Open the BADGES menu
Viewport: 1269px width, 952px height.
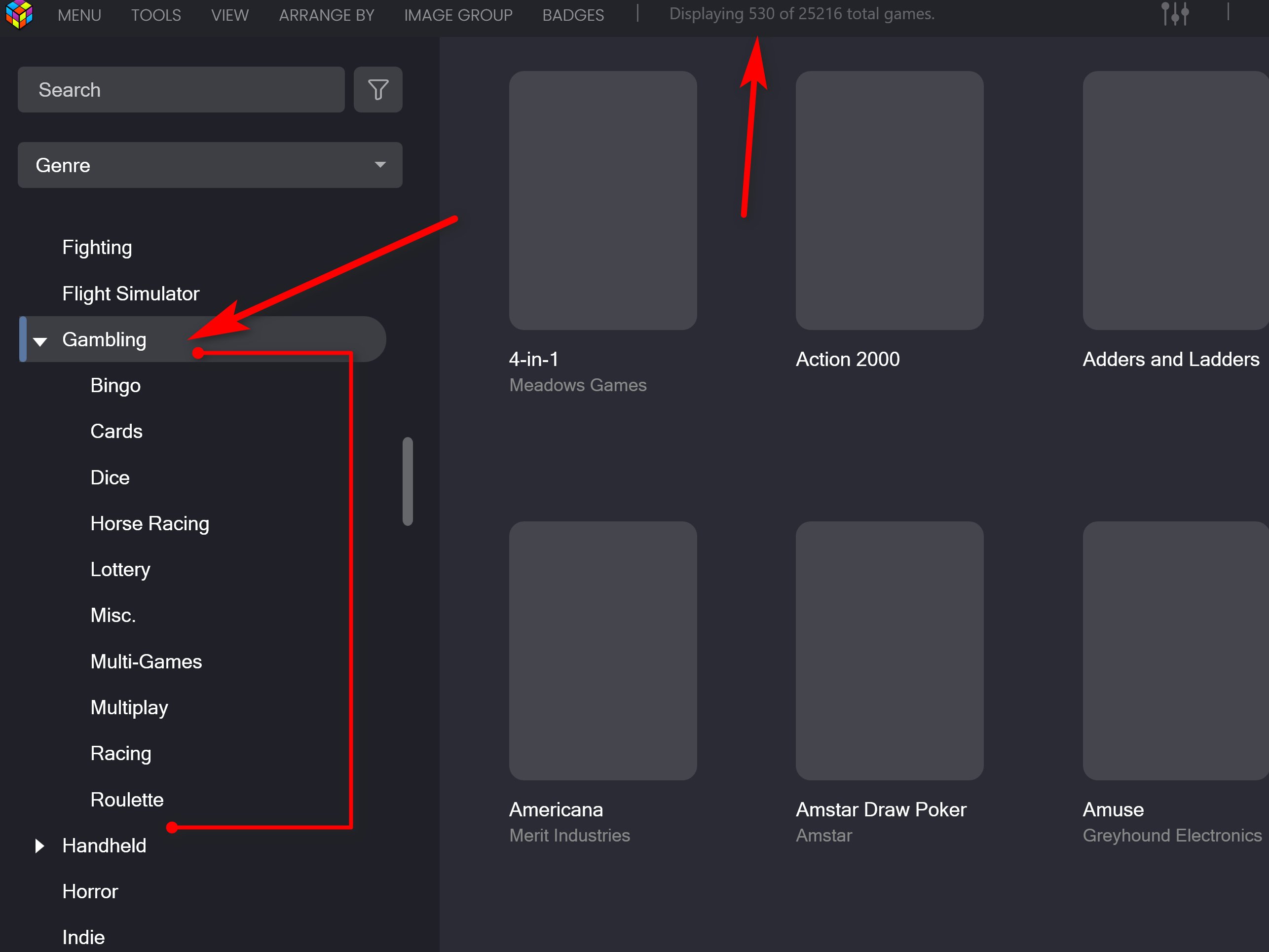tap(573, 15)
